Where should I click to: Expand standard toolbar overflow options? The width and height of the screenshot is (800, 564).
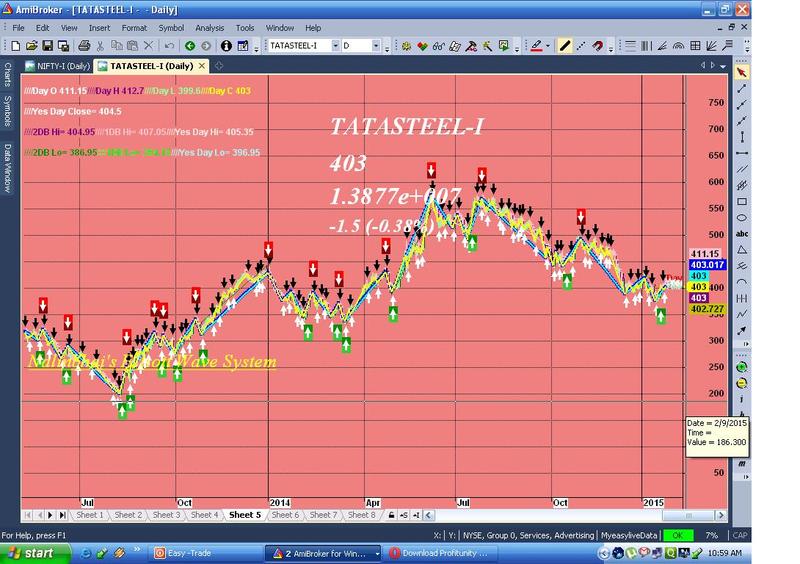tap(257, 47)
